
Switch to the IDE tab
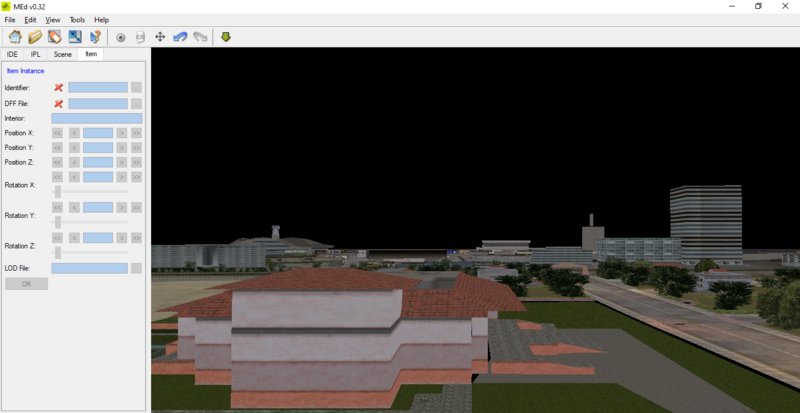click(x=12, y=54)
